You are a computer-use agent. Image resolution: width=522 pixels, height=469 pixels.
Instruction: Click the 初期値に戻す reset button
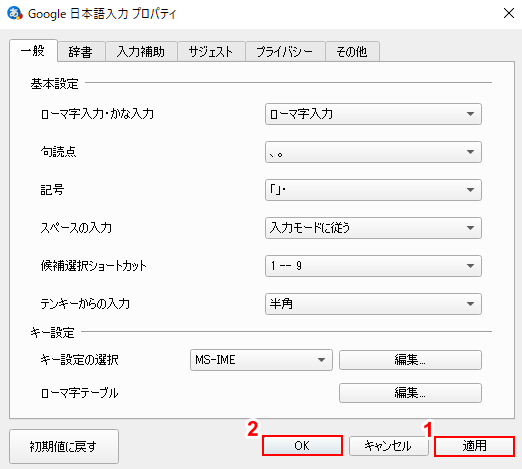point(64,446)
